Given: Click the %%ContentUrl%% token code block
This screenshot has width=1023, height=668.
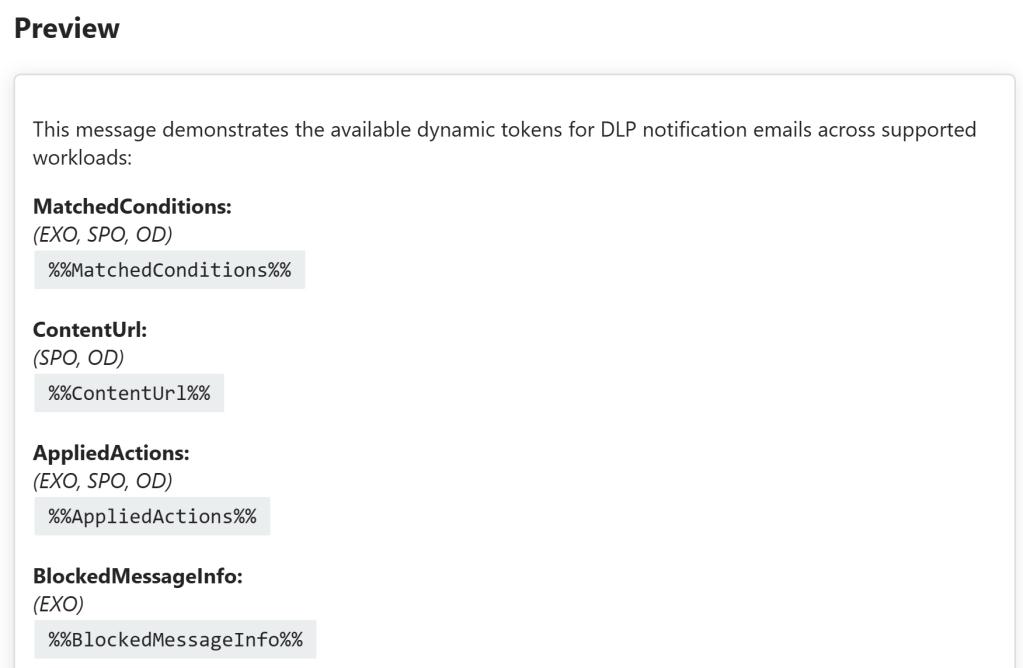Looking at the screenshot, I should click(129, 394).
